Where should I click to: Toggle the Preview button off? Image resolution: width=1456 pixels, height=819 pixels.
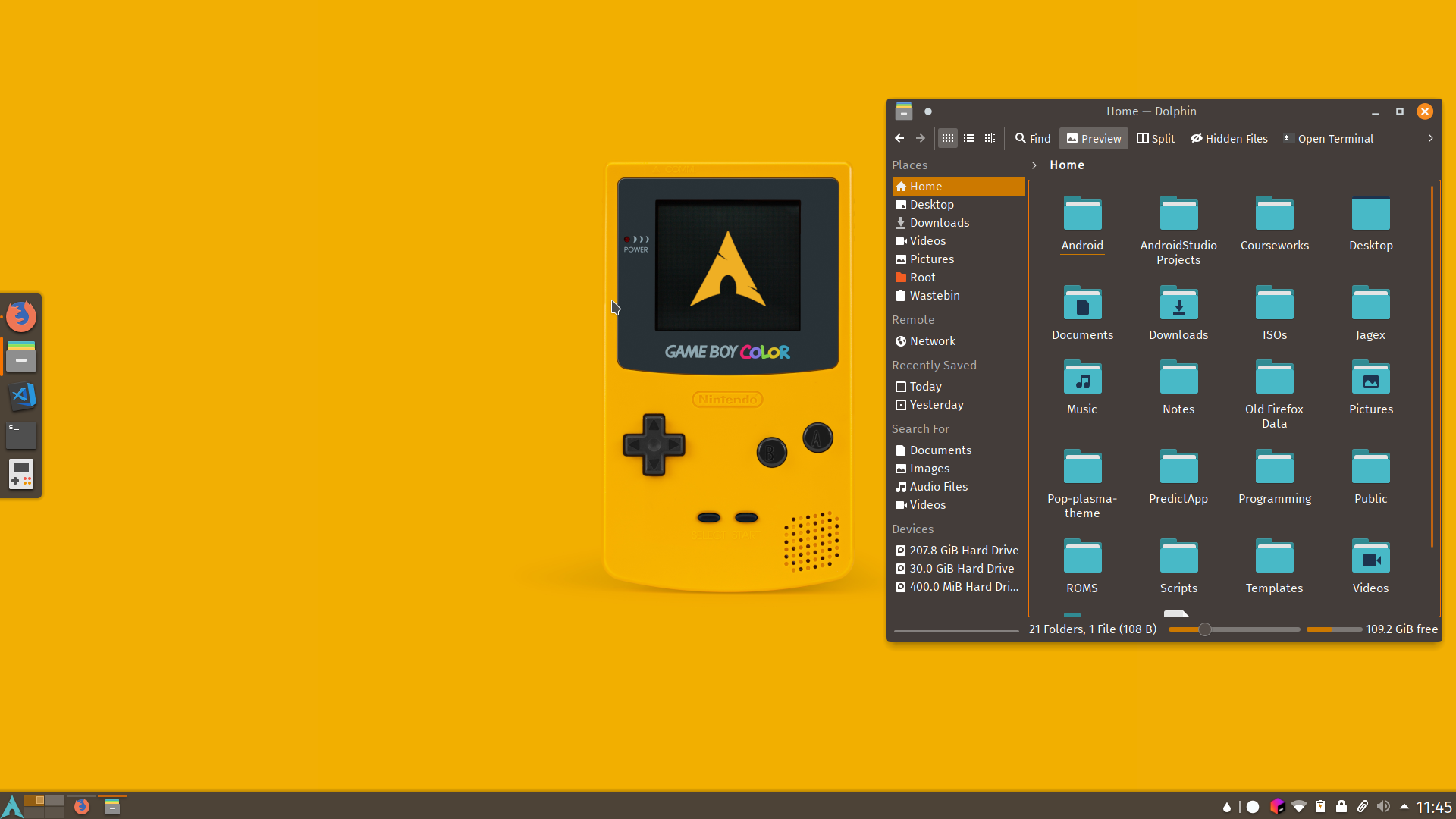pyautogui.click(x=1093, y=138)
